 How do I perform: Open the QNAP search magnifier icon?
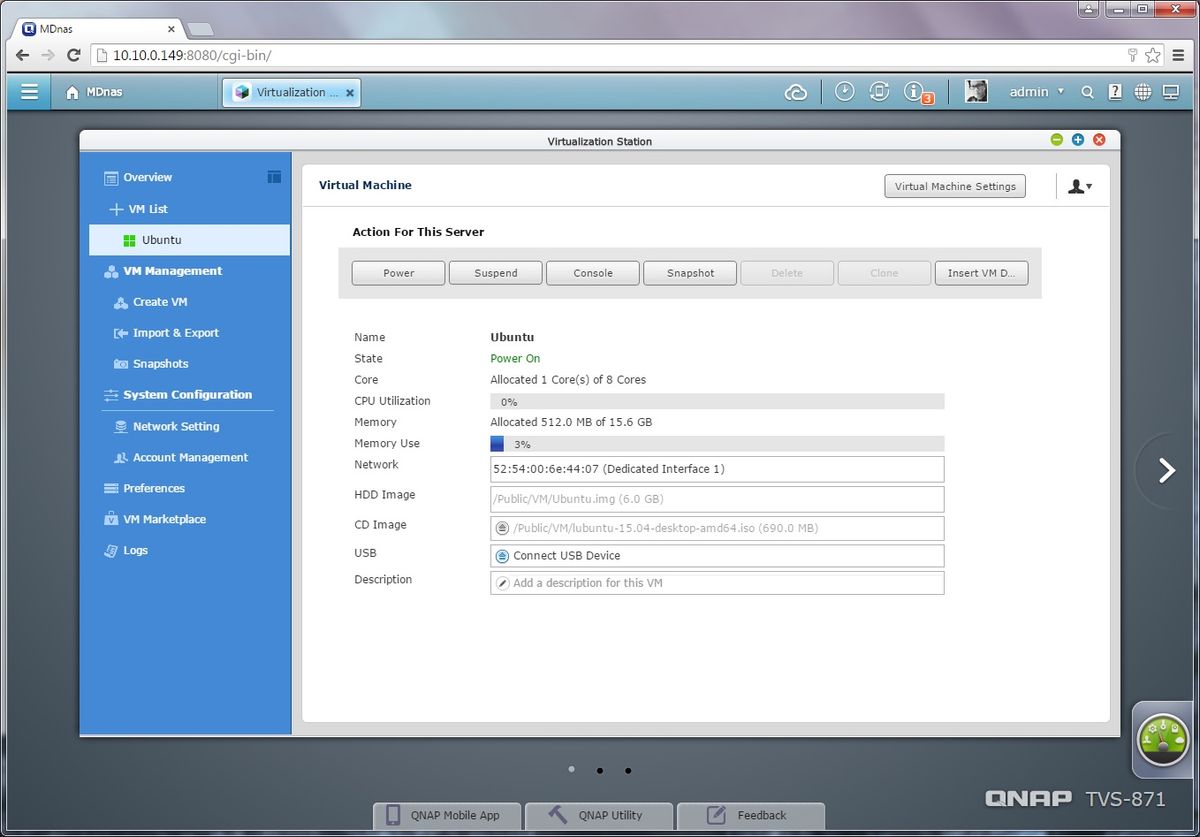click(x=1088, y=92)
